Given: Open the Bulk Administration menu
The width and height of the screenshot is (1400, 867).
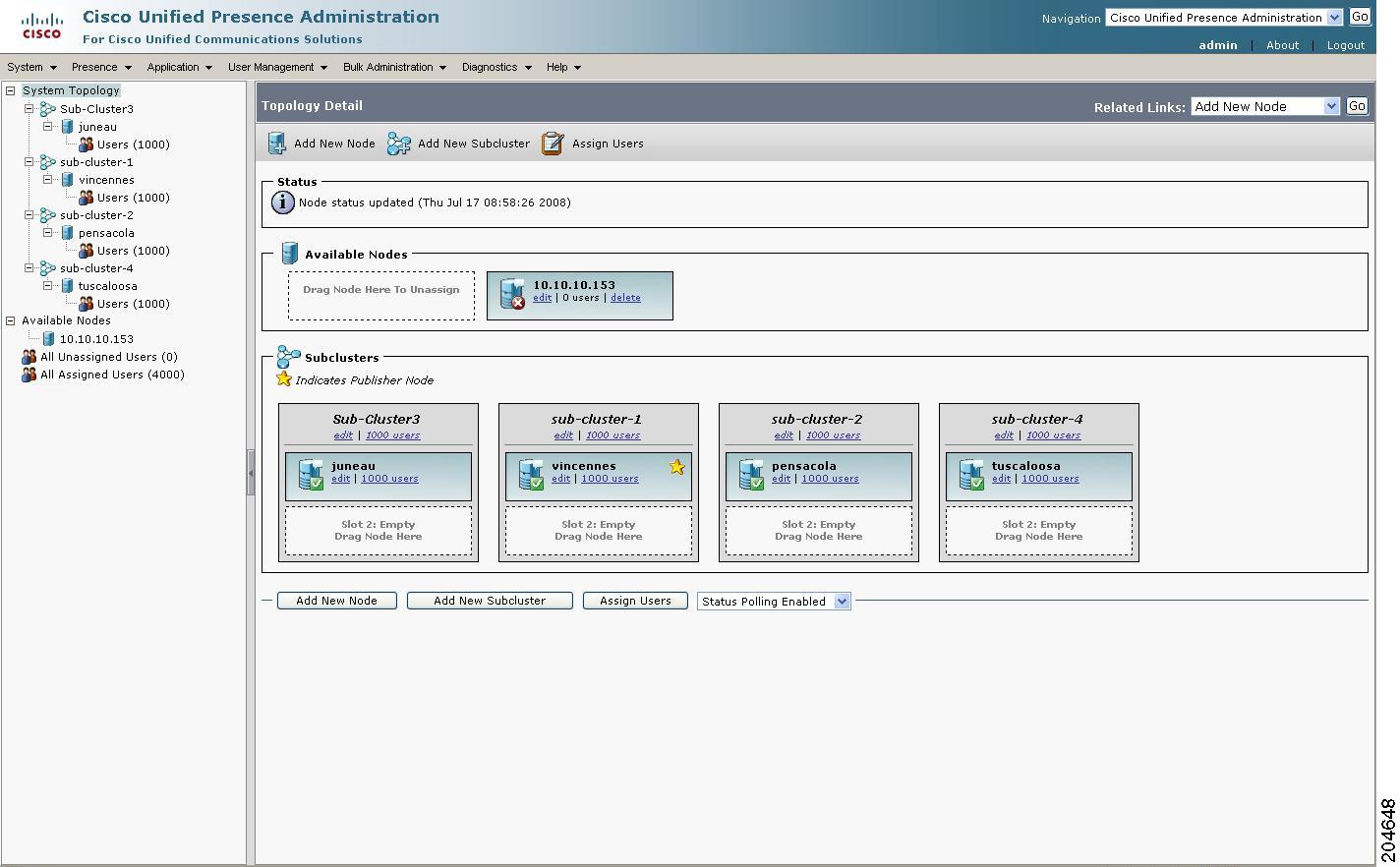Looking at the screenshot, I should pyautogui.click(x=394, y=67).
